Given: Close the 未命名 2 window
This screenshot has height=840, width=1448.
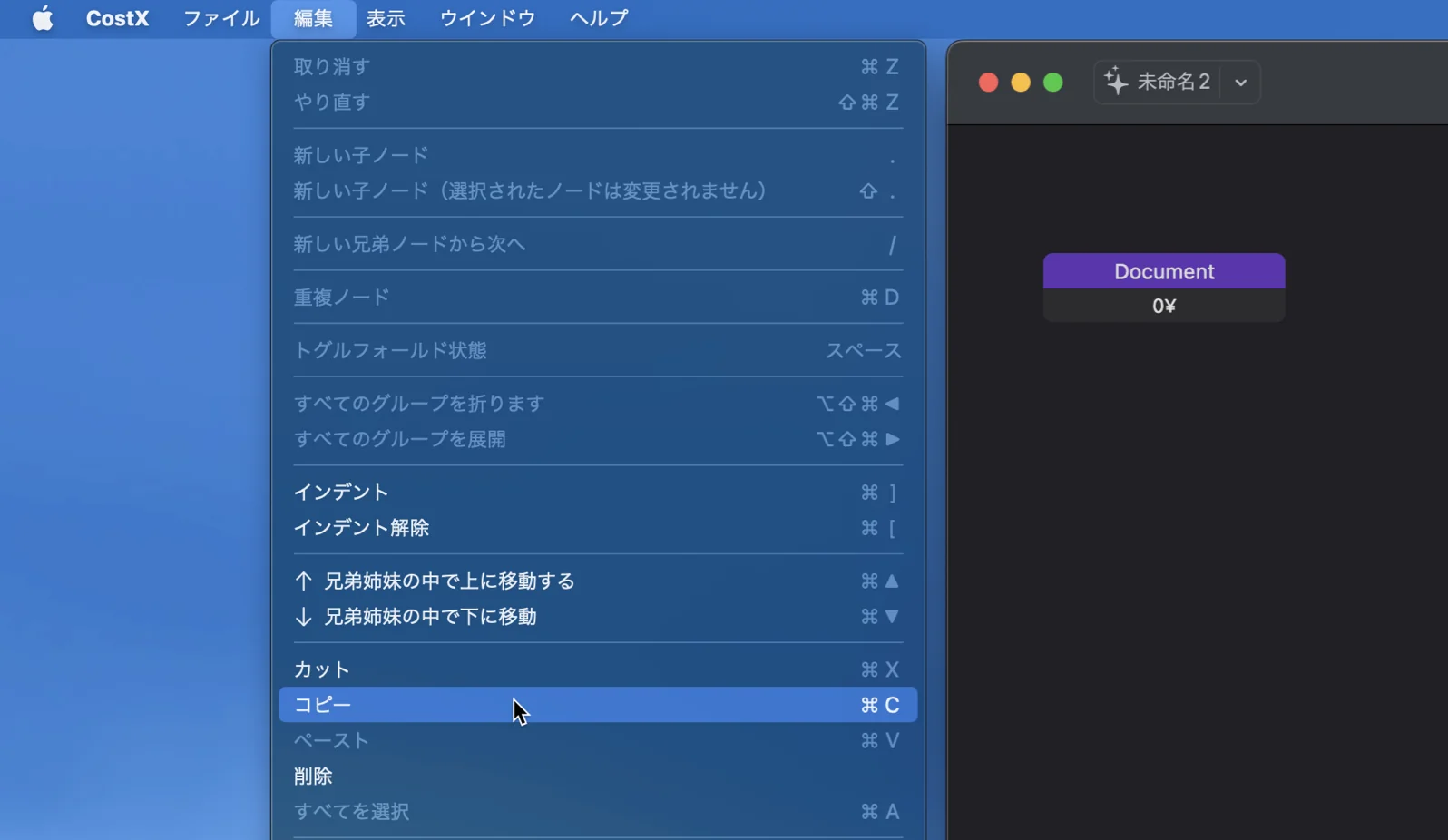Looking at the screenshot, I should point(988,83).
